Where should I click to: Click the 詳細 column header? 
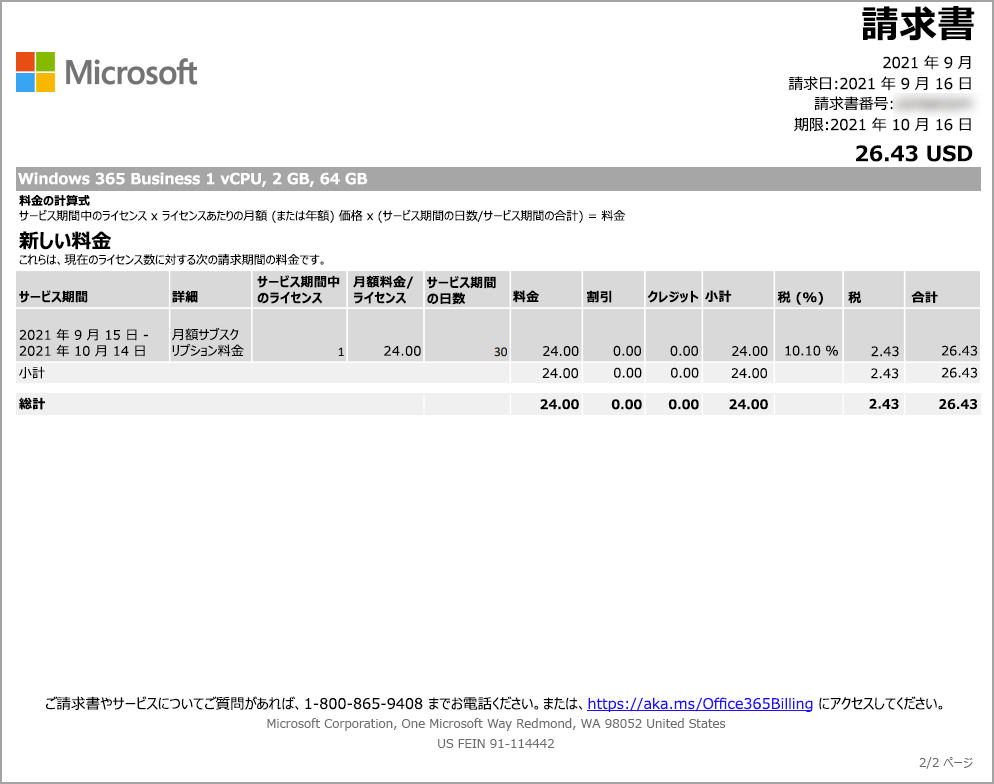[210, 290]
